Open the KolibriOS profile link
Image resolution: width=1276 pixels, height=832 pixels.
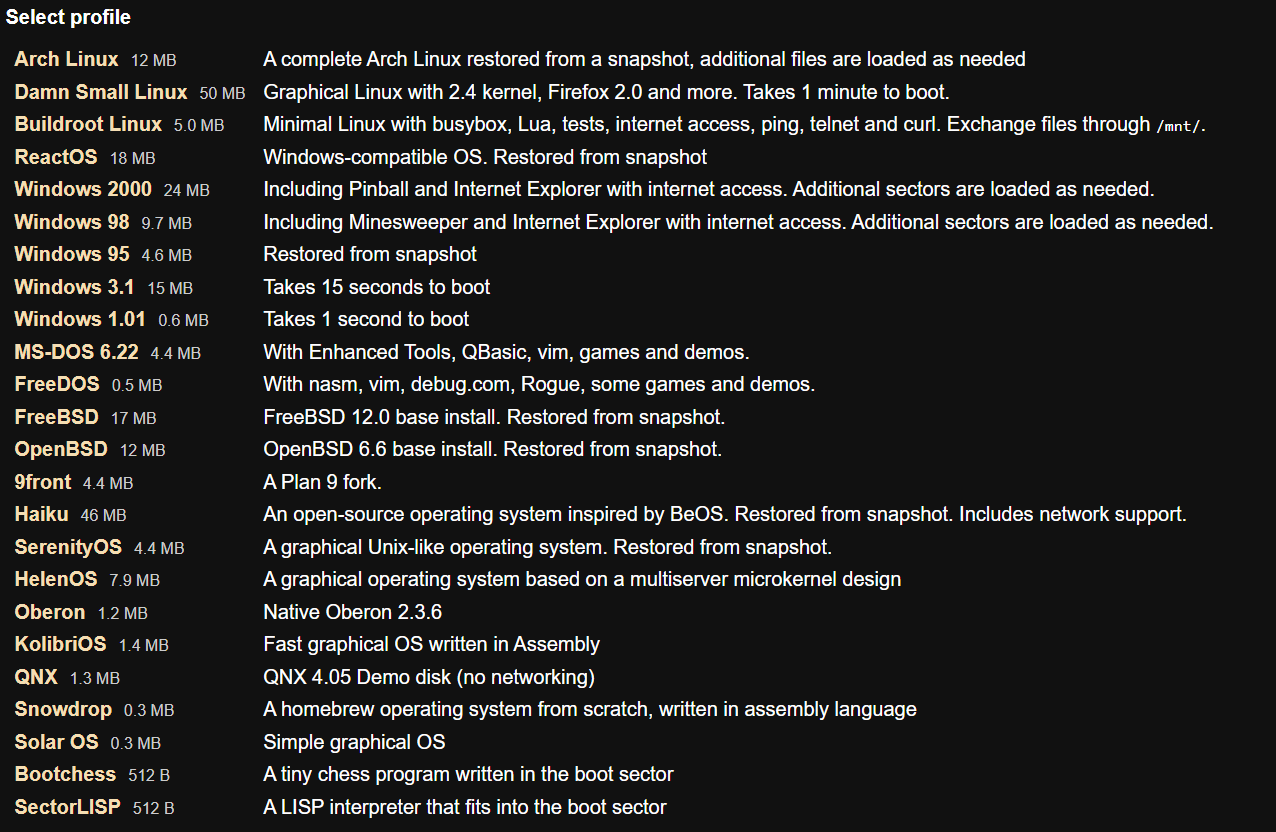(x=60, y=644)
